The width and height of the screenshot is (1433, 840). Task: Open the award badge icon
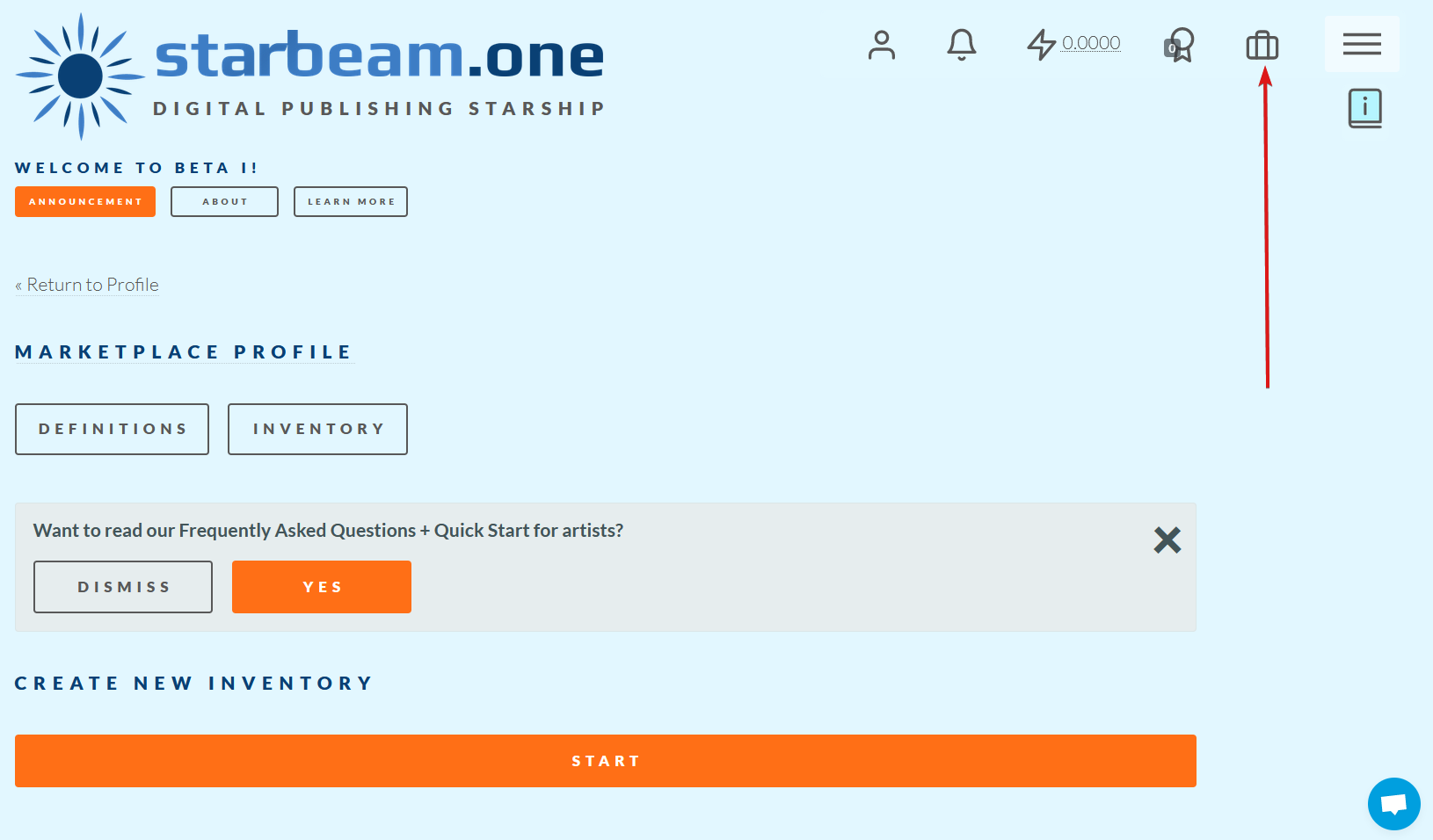pos(1179,45)
